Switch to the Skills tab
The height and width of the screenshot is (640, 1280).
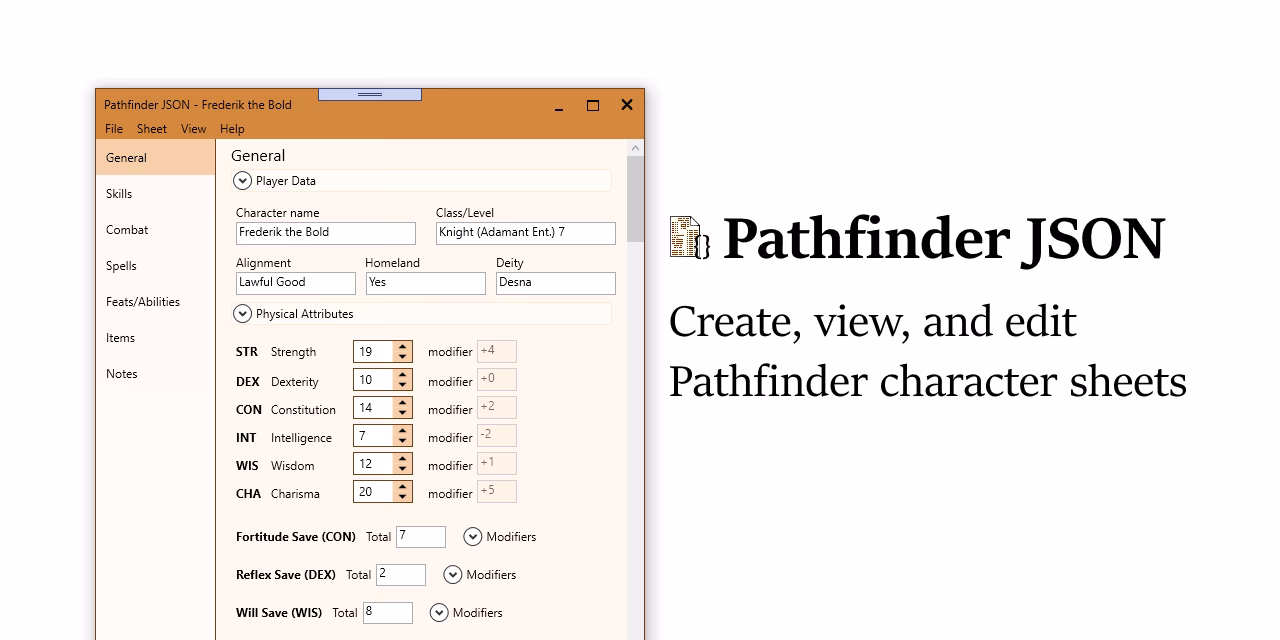click(x=155, y=193)
